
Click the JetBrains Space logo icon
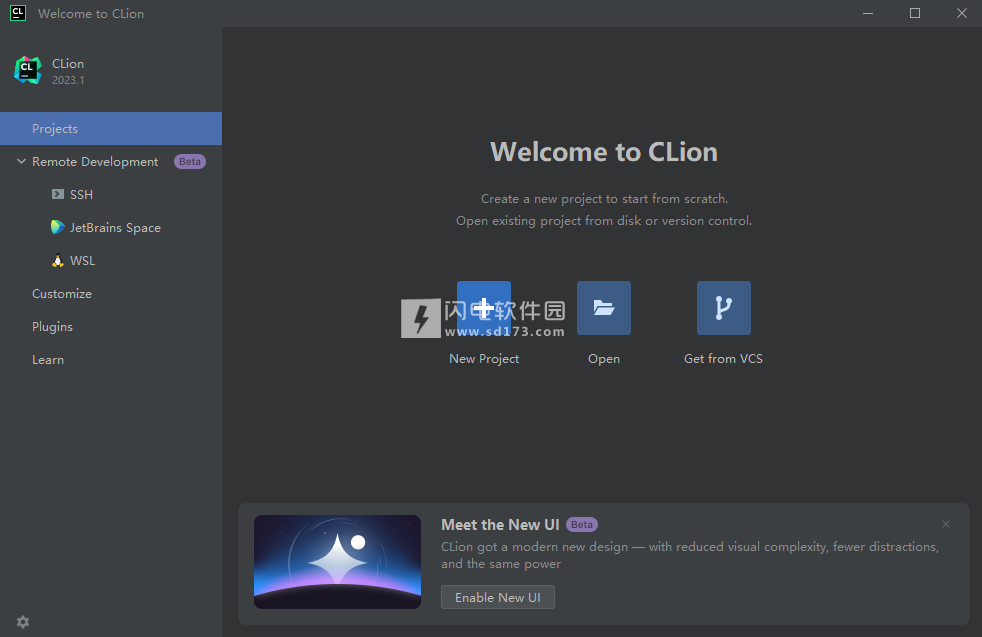[x=58, y=227]
